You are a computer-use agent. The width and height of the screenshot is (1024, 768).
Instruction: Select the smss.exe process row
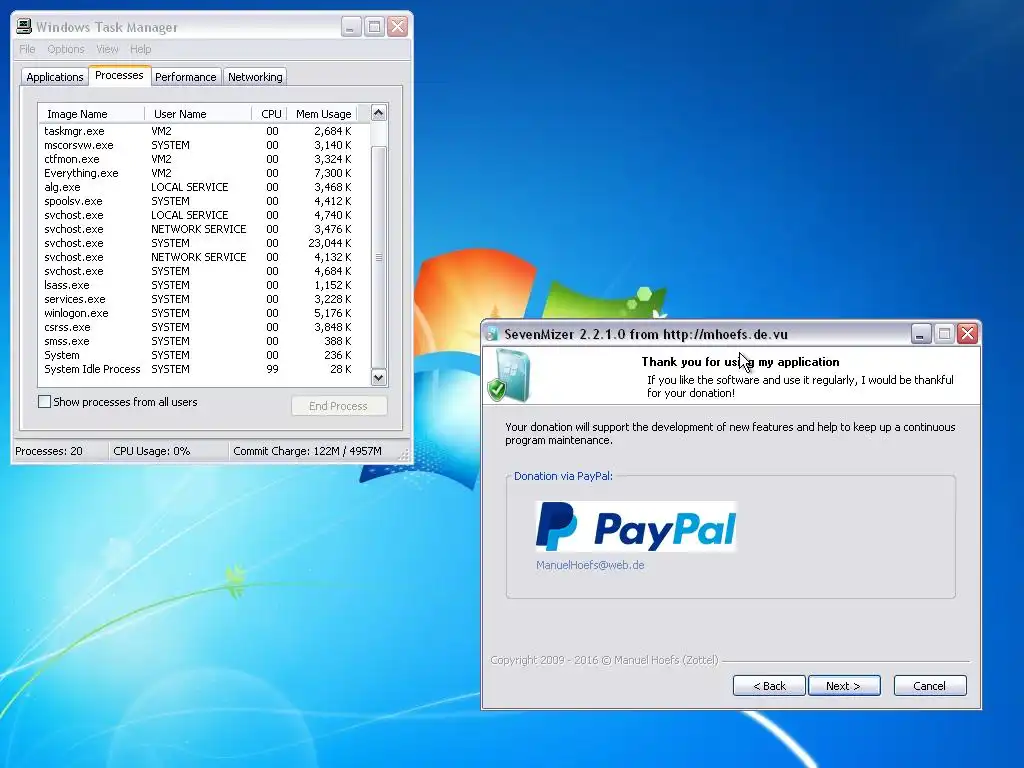coord(204,342)
